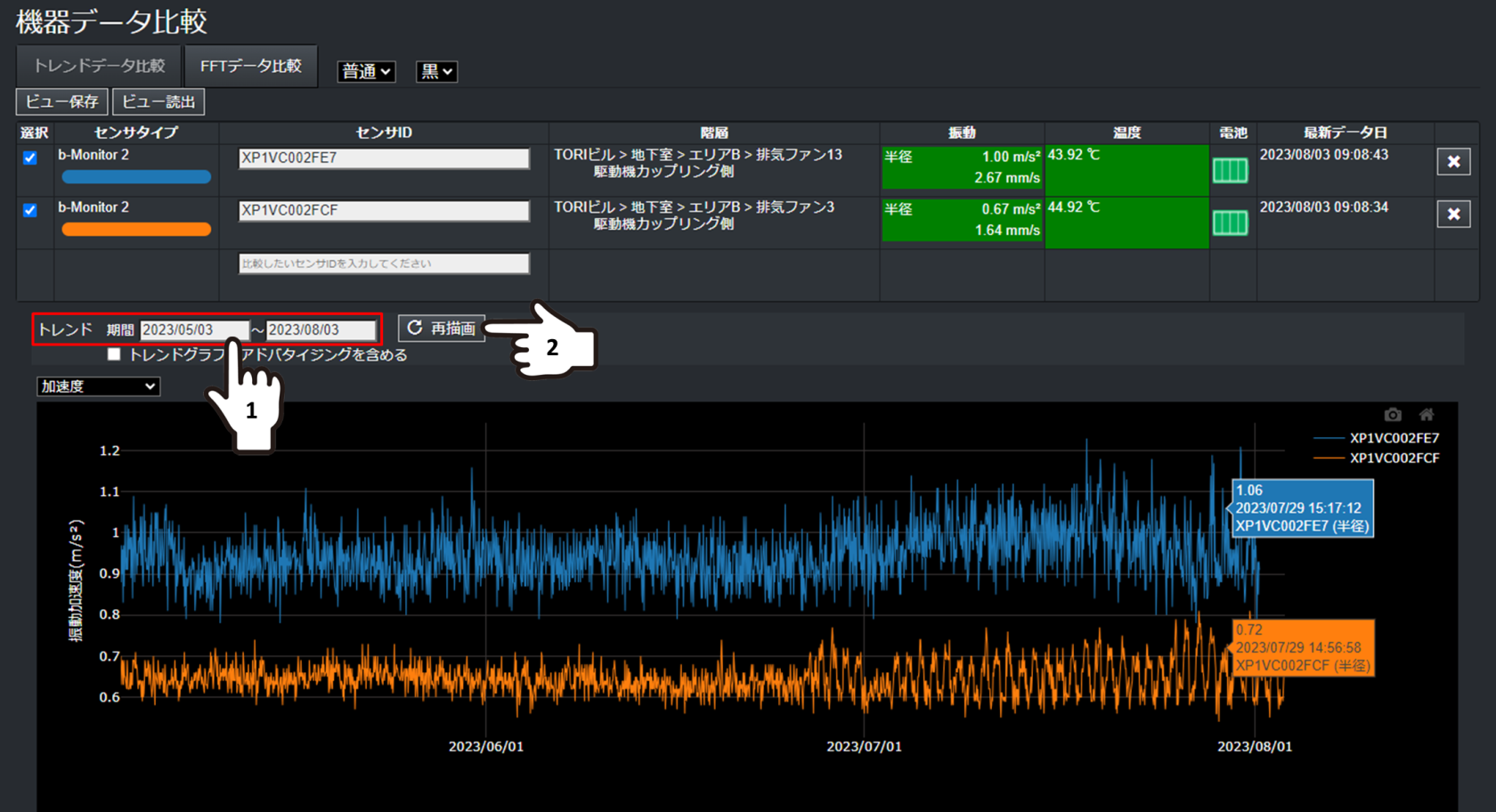This screenshot has width=1496, height=812.
Task: Click hierarchy text for 排気ファン3
Action: (x=694, y=215)
